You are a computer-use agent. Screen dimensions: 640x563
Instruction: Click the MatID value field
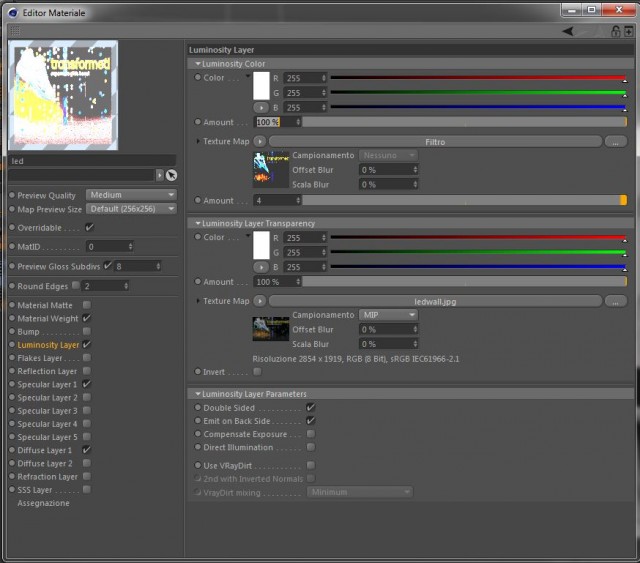pos(109,247)
